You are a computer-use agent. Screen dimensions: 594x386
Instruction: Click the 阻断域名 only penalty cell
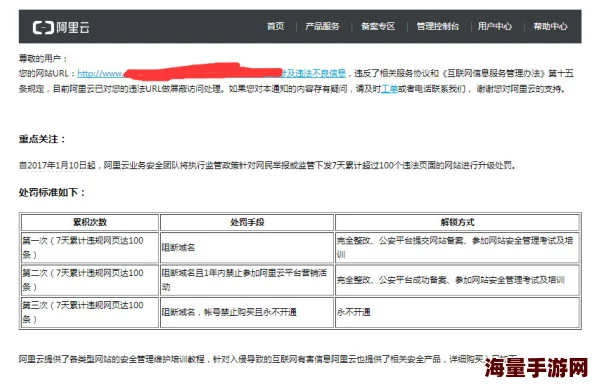click(247, 247)
